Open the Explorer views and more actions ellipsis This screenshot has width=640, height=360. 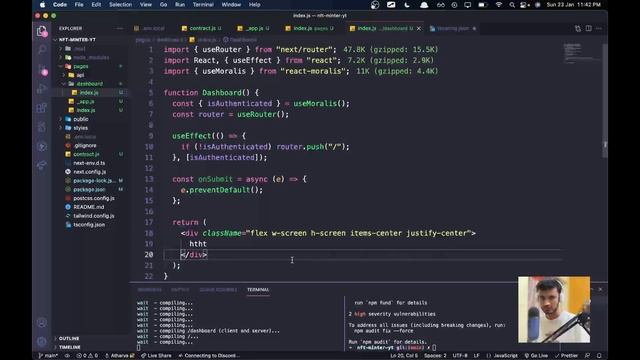(x=120, y=29)
